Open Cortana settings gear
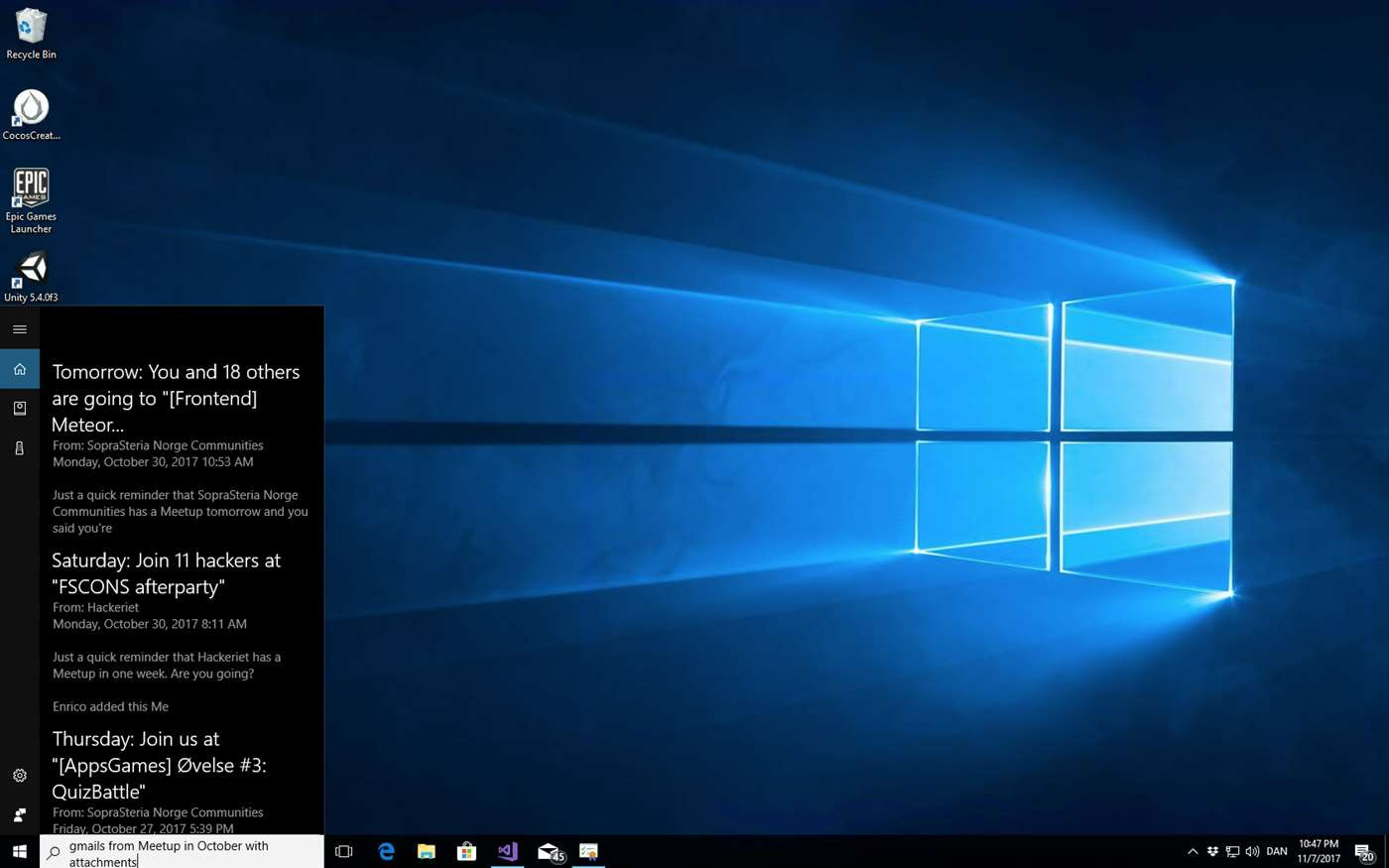The width and height of the screenshot is (1389, 868). click(19, 776)
